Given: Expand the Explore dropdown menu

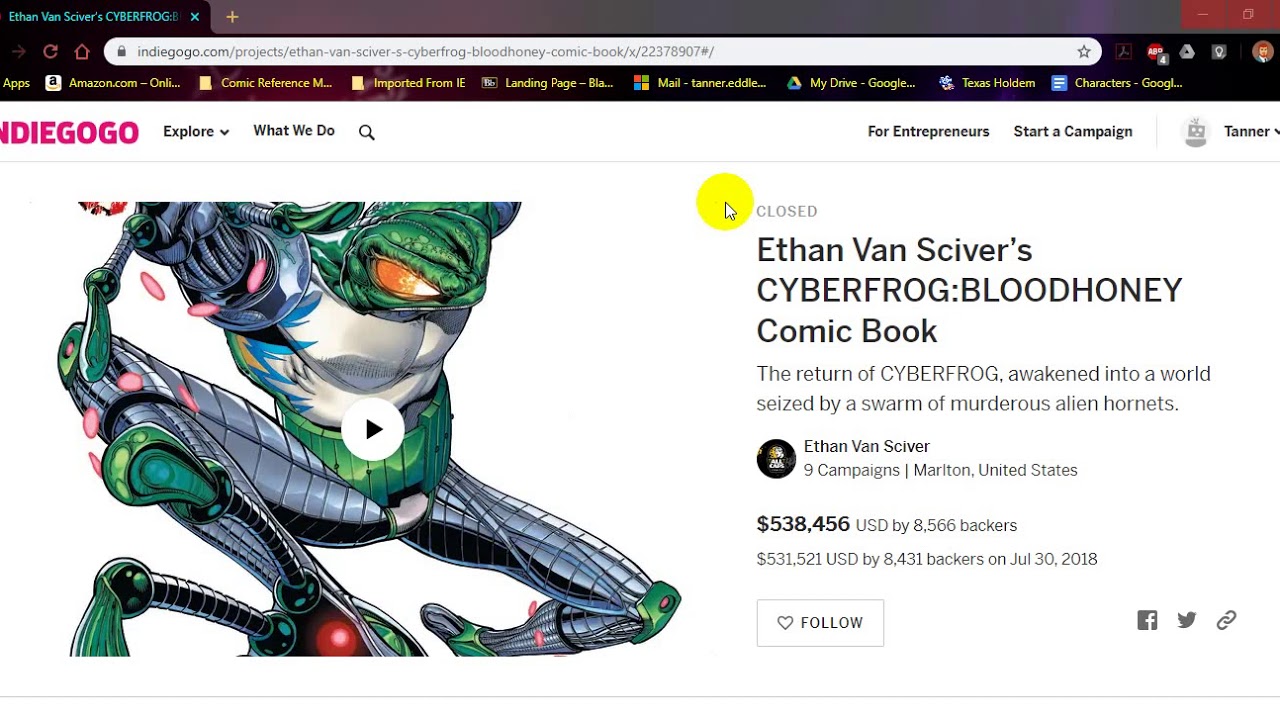Looking at the screenshot, I should (196, 131).
